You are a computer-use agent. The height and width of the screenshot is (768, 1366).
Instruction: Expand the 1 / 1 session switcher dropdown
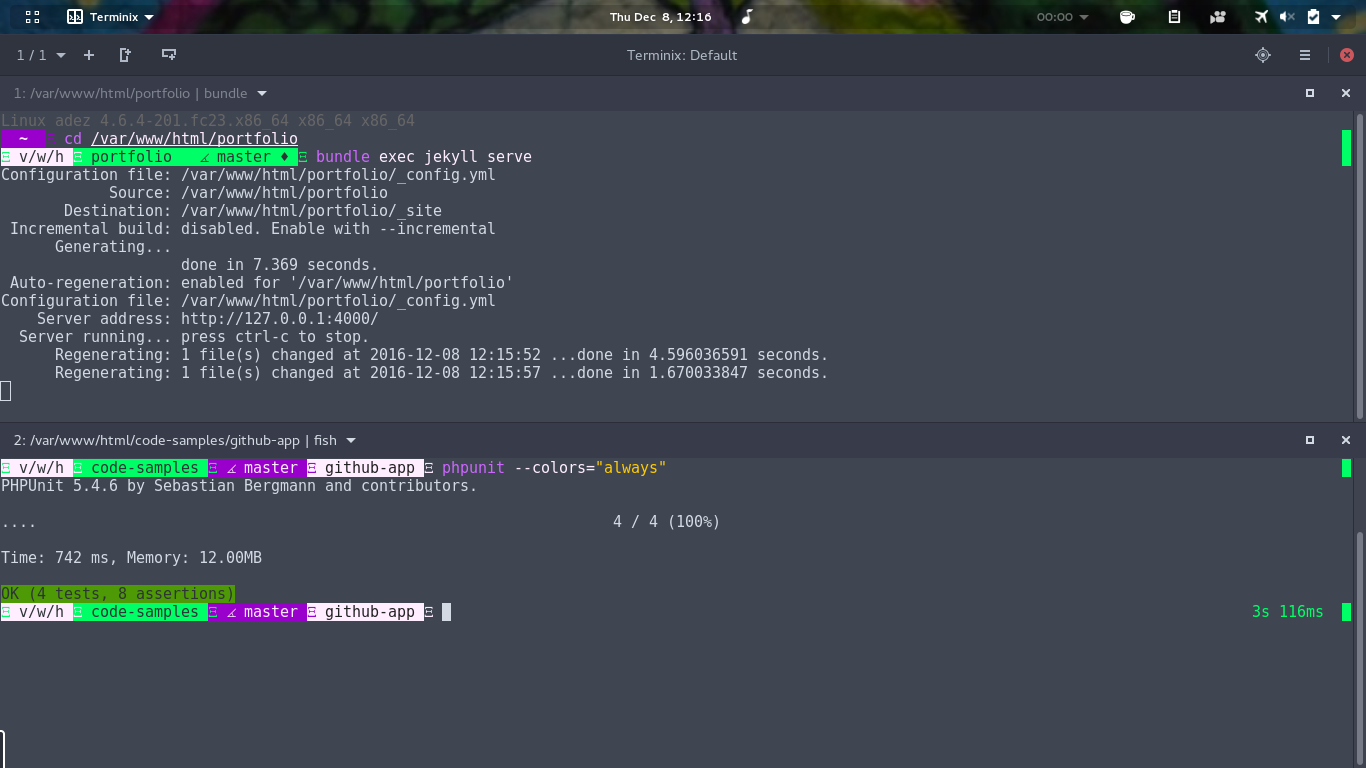(x=41, y=55)
